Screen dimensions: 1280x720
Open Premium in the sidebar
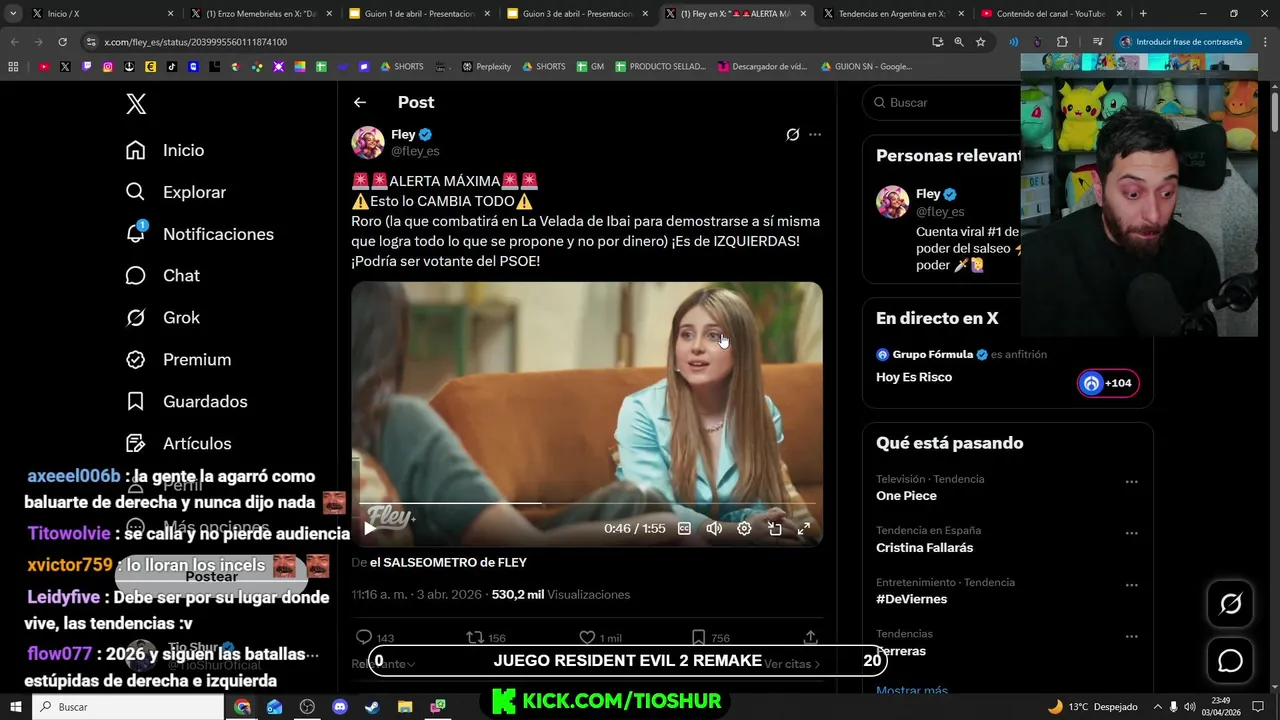pos(178,359)
